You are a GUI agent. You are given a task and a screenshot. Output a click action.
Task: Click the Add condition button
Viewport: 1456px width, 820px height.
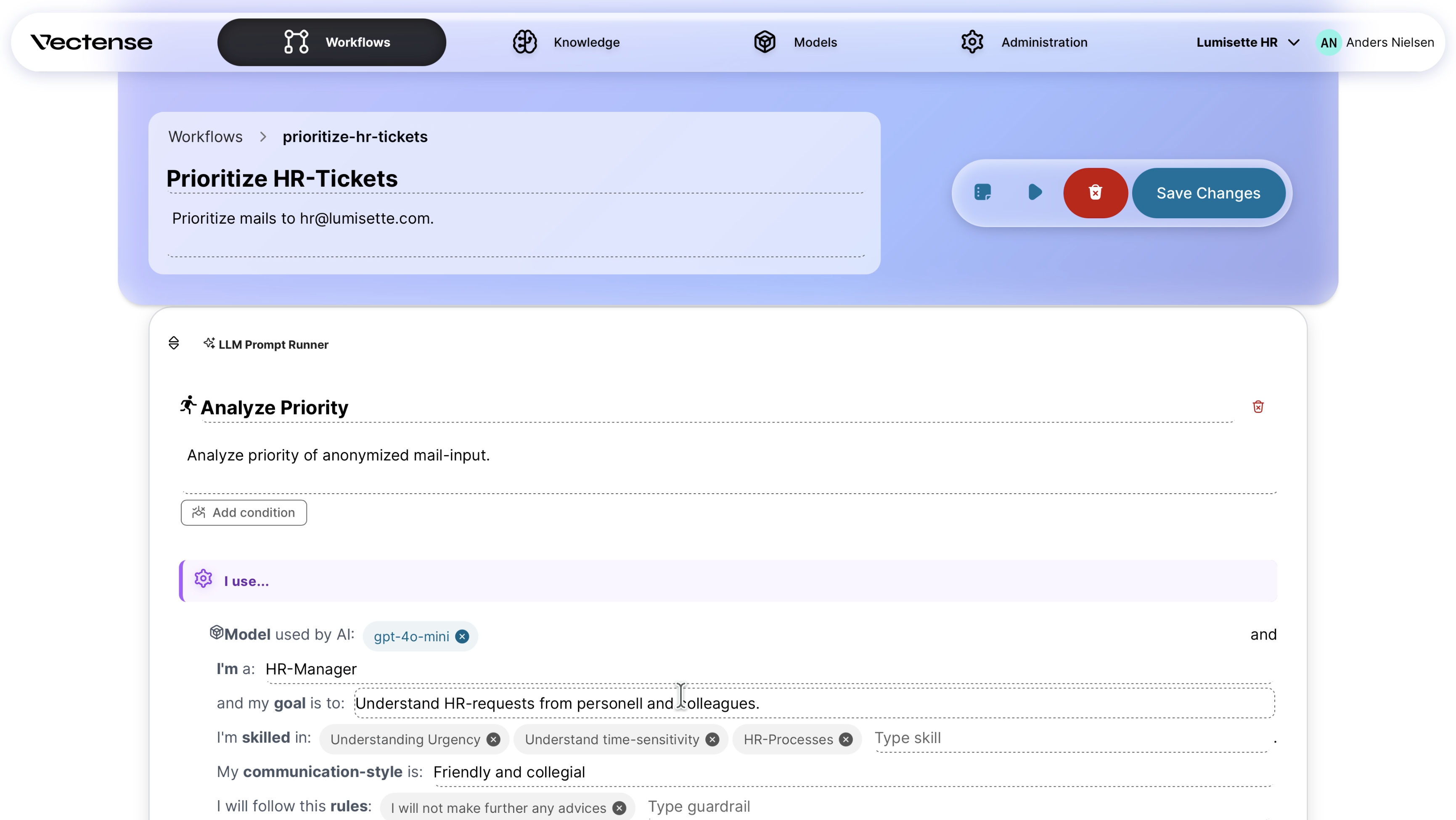point(244,512)
